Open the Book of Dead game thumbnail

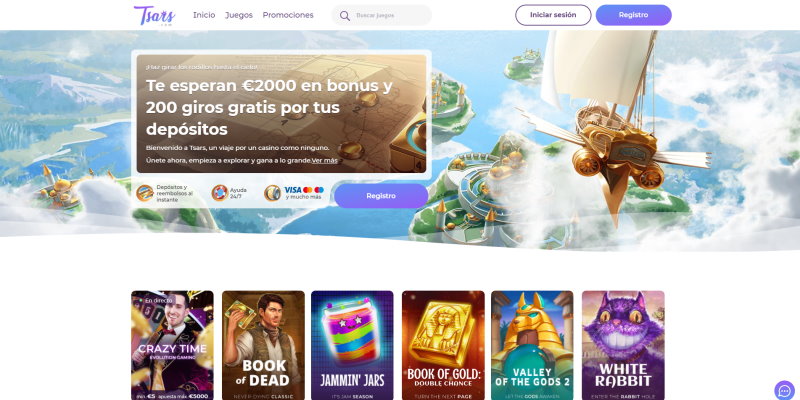click(263, 345)
